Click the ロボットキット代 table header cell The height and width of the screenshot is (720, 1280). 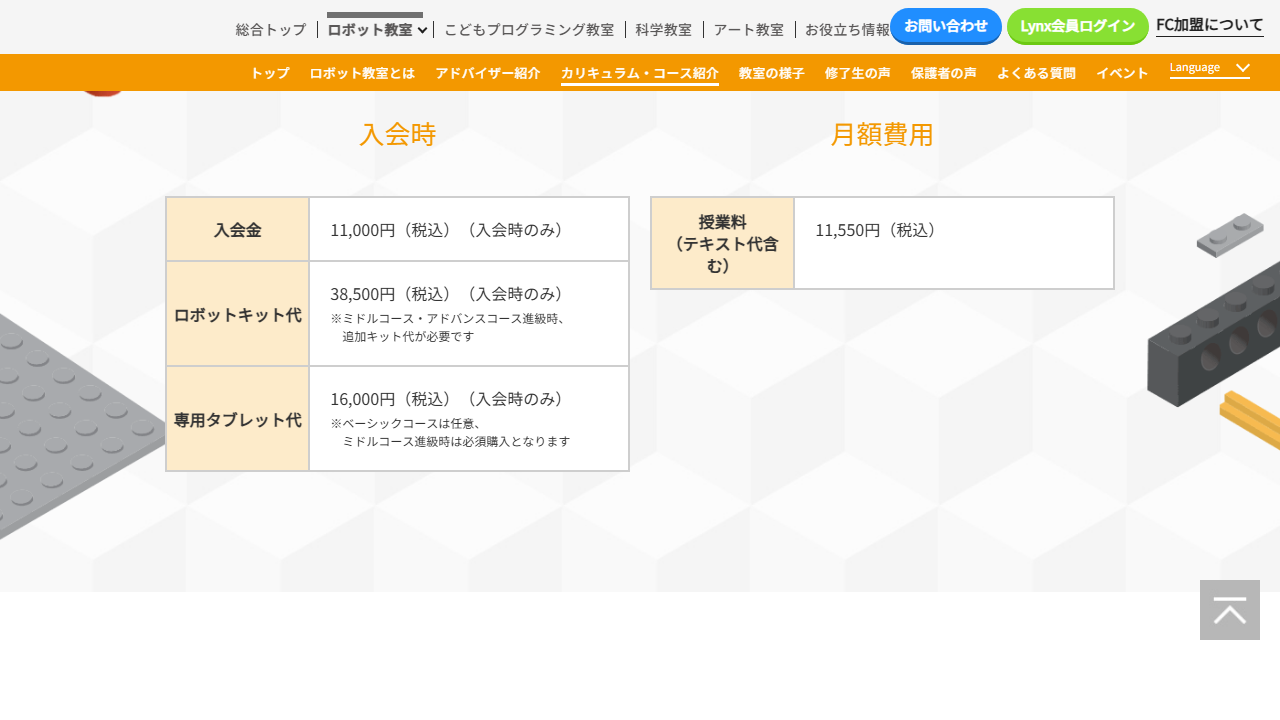tap(238, 314)
